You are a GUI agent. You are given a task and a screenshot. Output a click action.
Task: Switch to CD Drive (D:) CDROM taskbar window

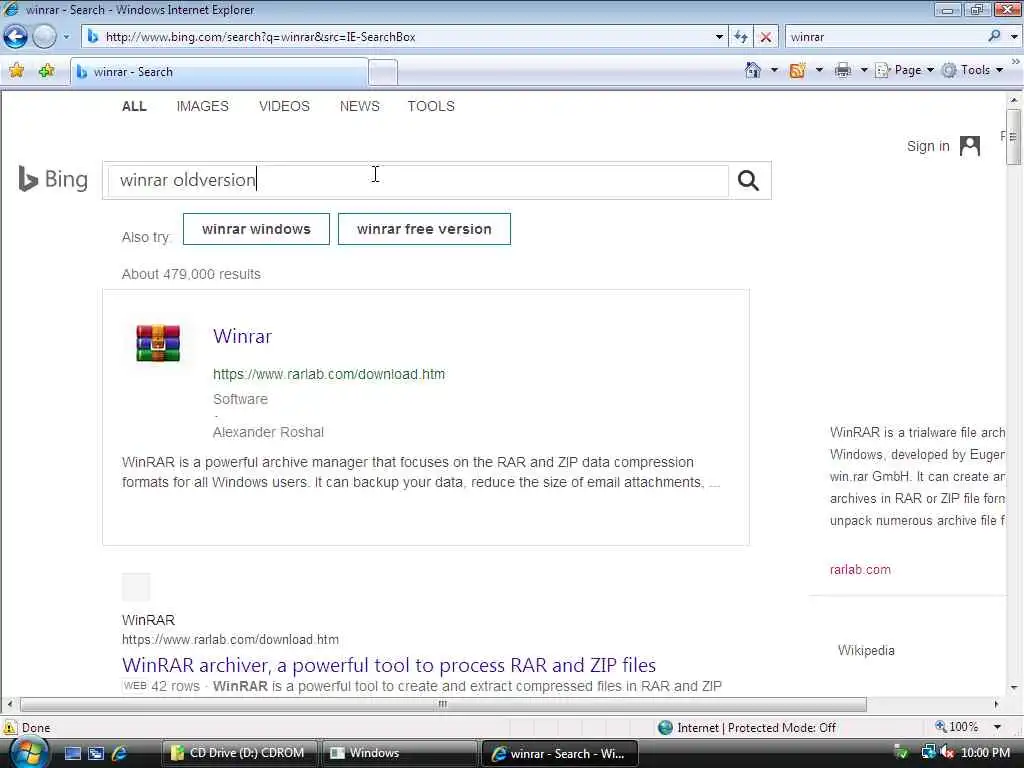[238, 753]
